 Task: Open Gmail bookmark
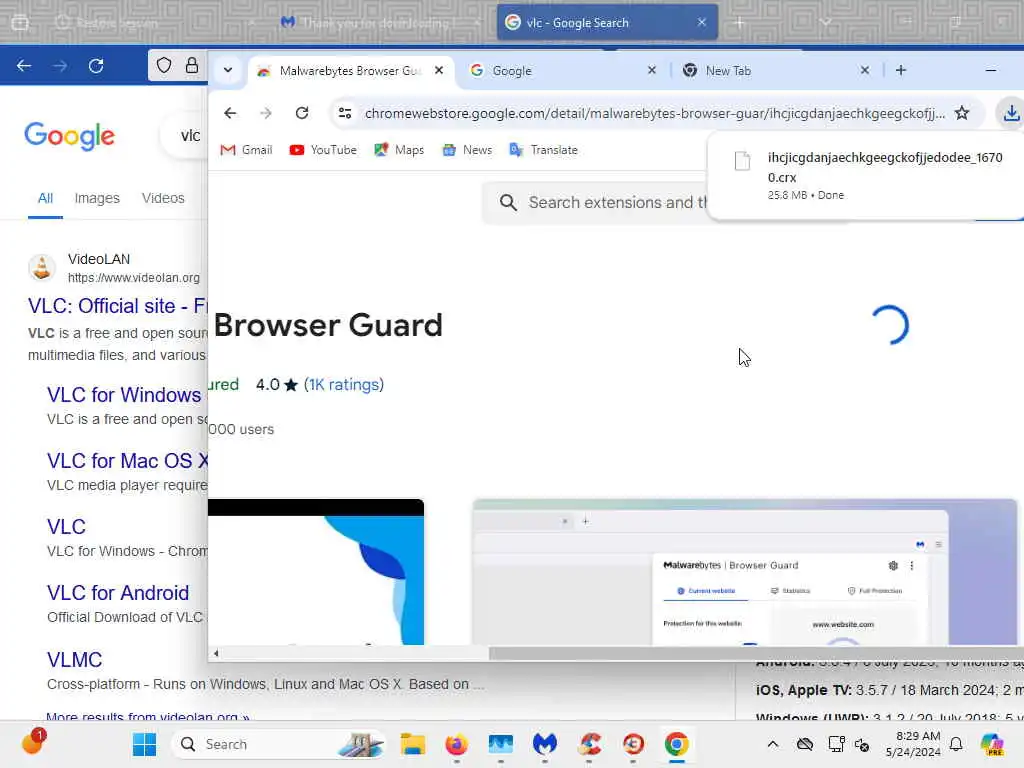click(246, 150)
